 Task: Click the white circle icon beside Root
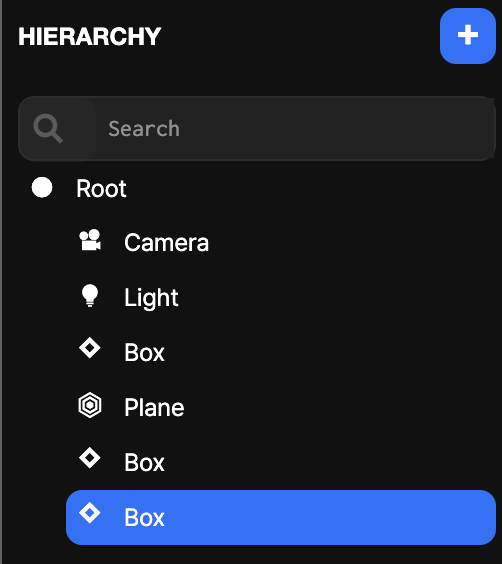[x=42, y=187]
